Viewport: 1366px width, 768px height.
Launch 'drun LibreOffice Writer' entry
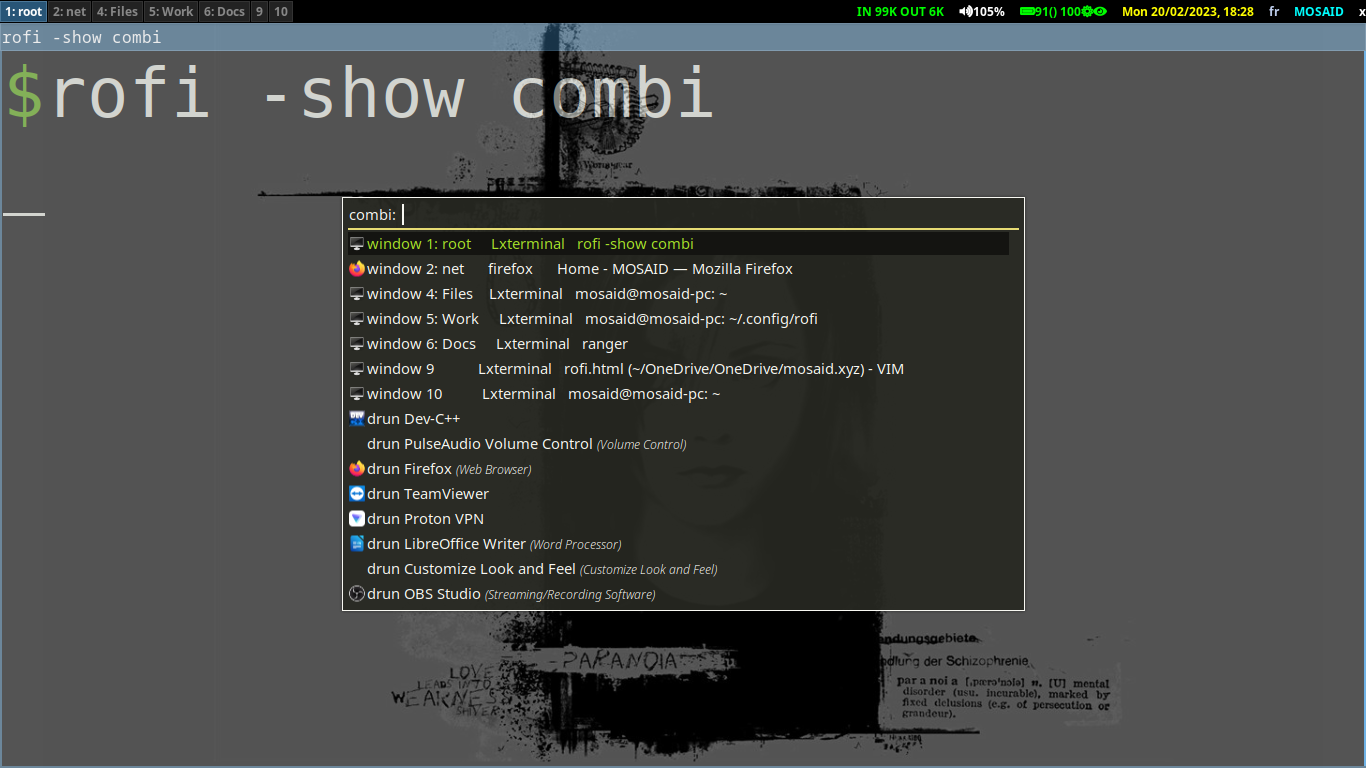pos(678,544)
